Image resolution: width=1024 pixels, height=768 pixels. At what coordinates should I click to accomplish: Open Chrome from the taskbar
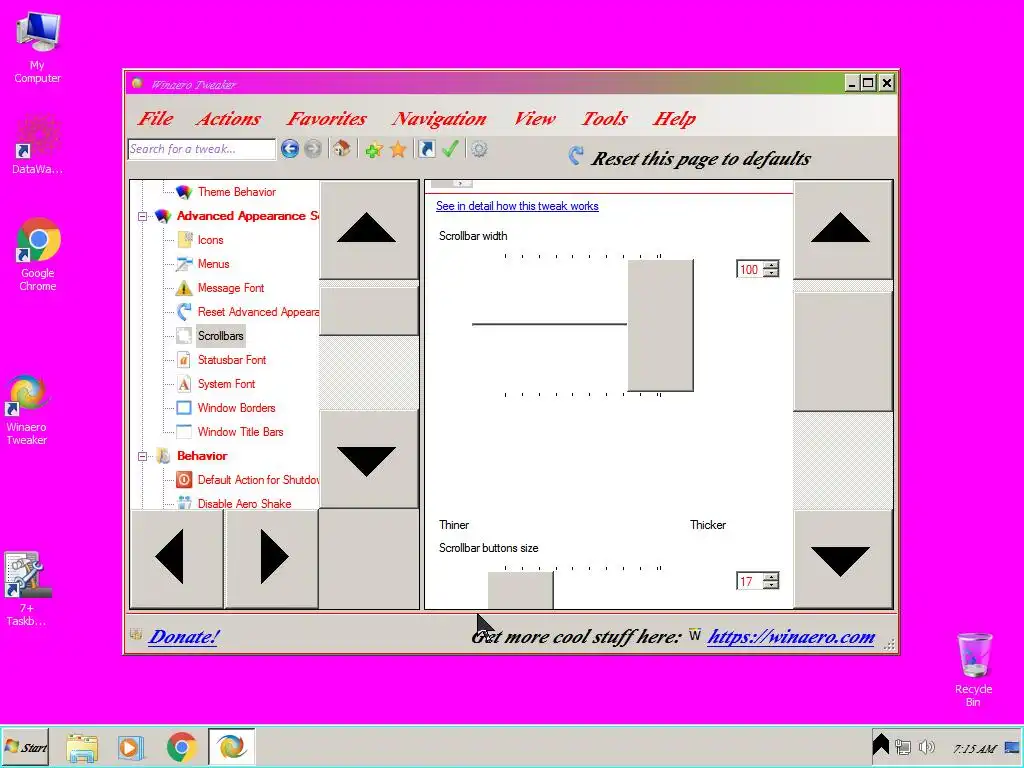tap(182, 747)
